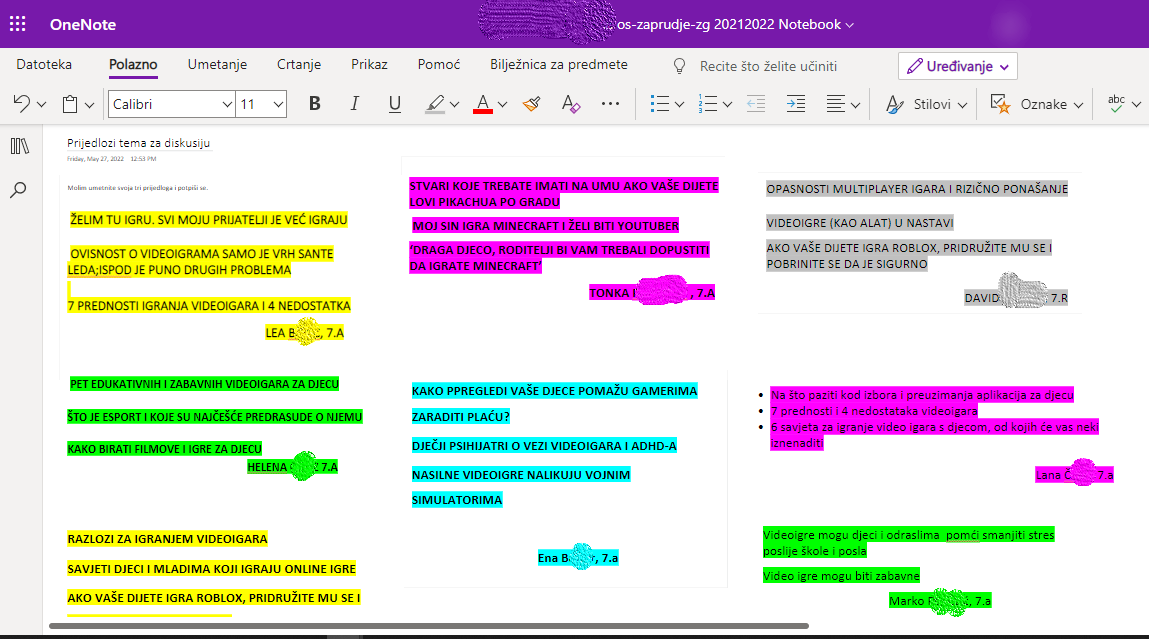Viewport: 1149px width, 639px height.
Task: Click the Stilovi button label
Action: point(932,104)
